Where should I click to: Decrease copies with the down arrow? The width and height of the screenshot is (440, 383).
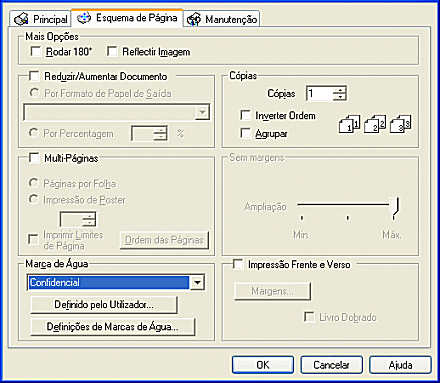click(x=340, y=97)
